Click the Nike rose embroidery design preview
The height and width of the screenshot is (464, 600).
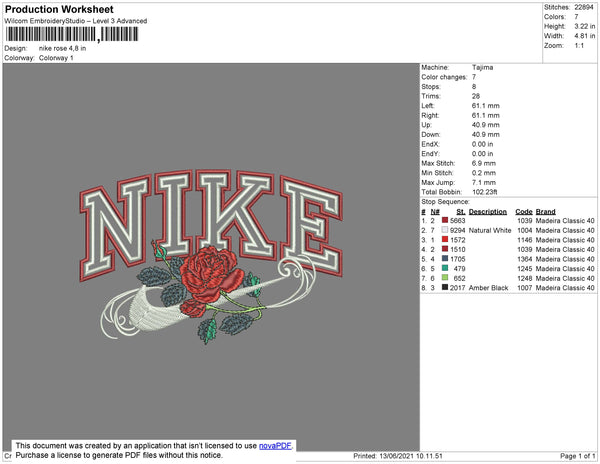click(211, 256)
